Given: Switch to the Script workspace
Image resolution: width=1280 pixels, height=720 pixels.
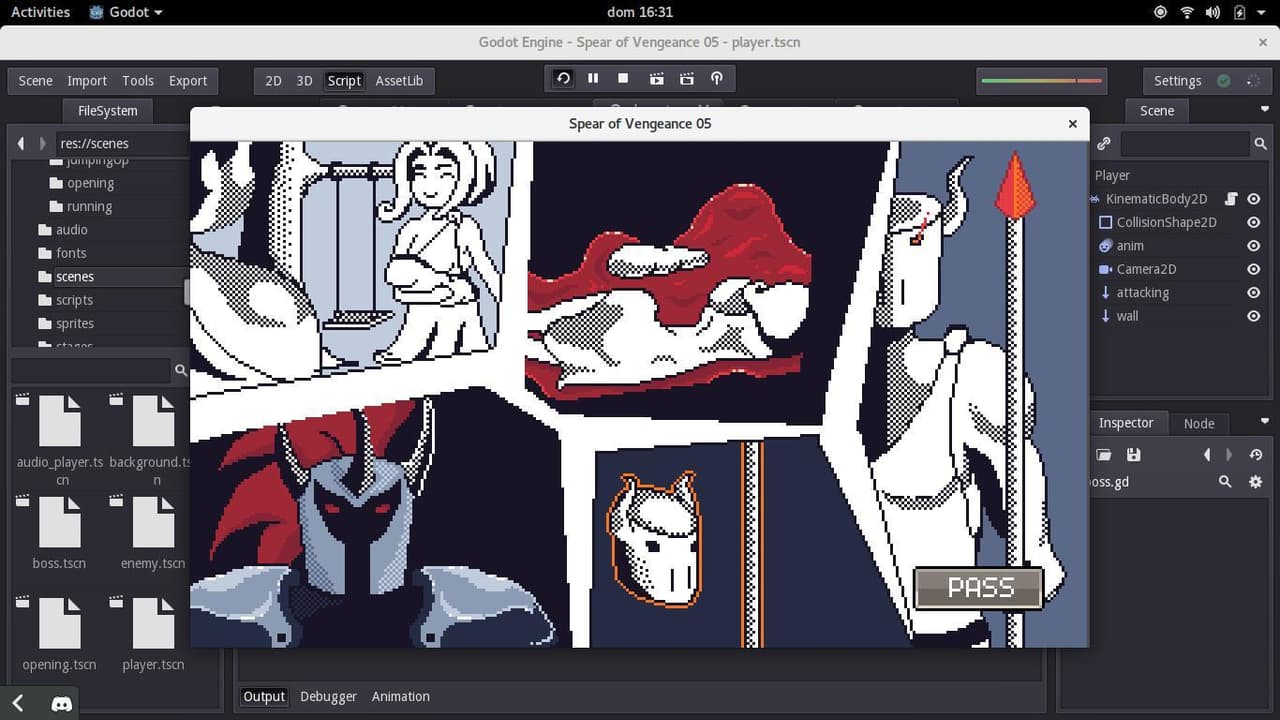Looking at the screenshot, I should pyautogui.click(x=344, y=81).
